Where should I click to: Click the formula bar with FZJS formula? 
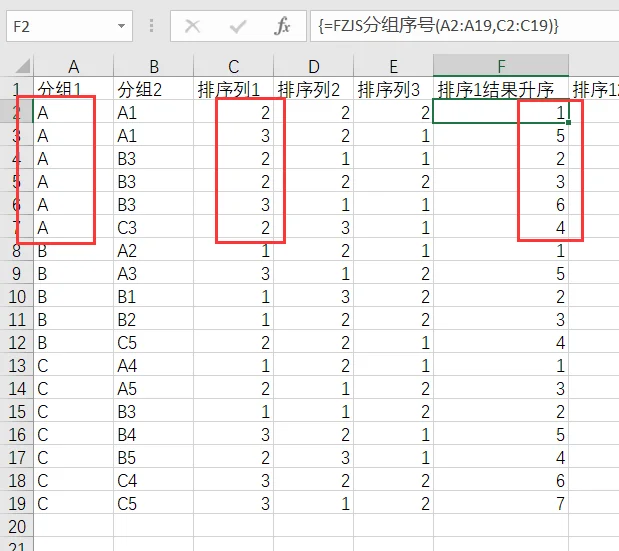tap(464, 26)
